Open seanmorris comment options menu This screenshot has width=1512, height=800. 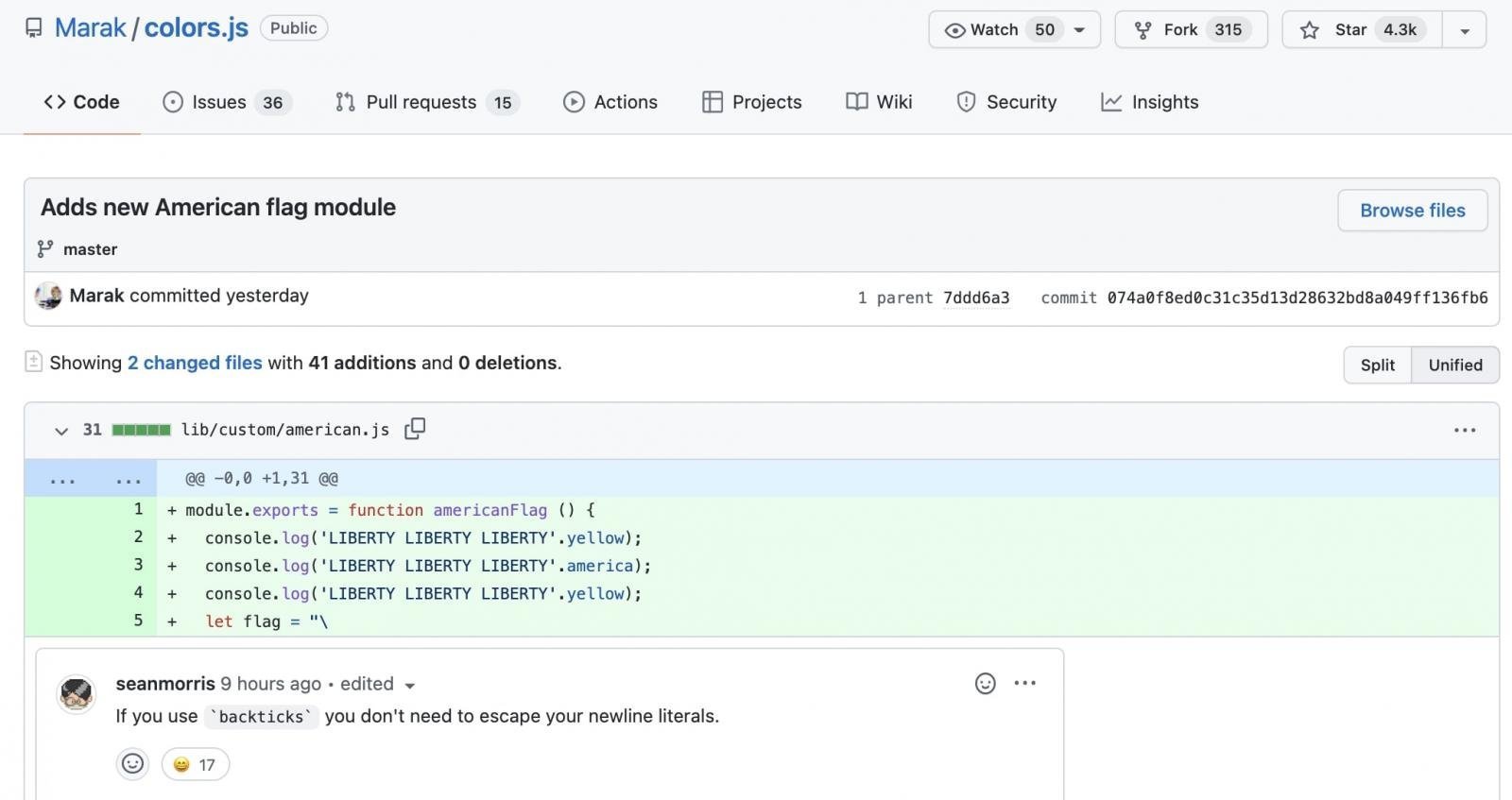pos(1025,683)
